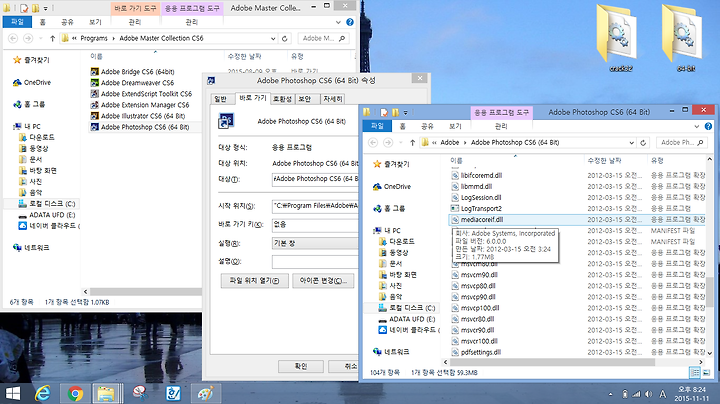Image resolution: width=720 pixels, height=404 pixels.
Task: Refresh the Adobe Master Collection folder view
Action: [285, 39]
